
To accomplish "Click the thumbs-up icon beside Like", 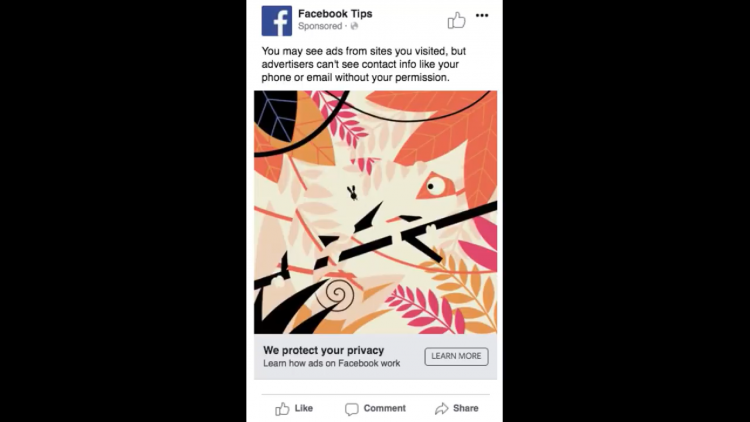I will [282, 409].
